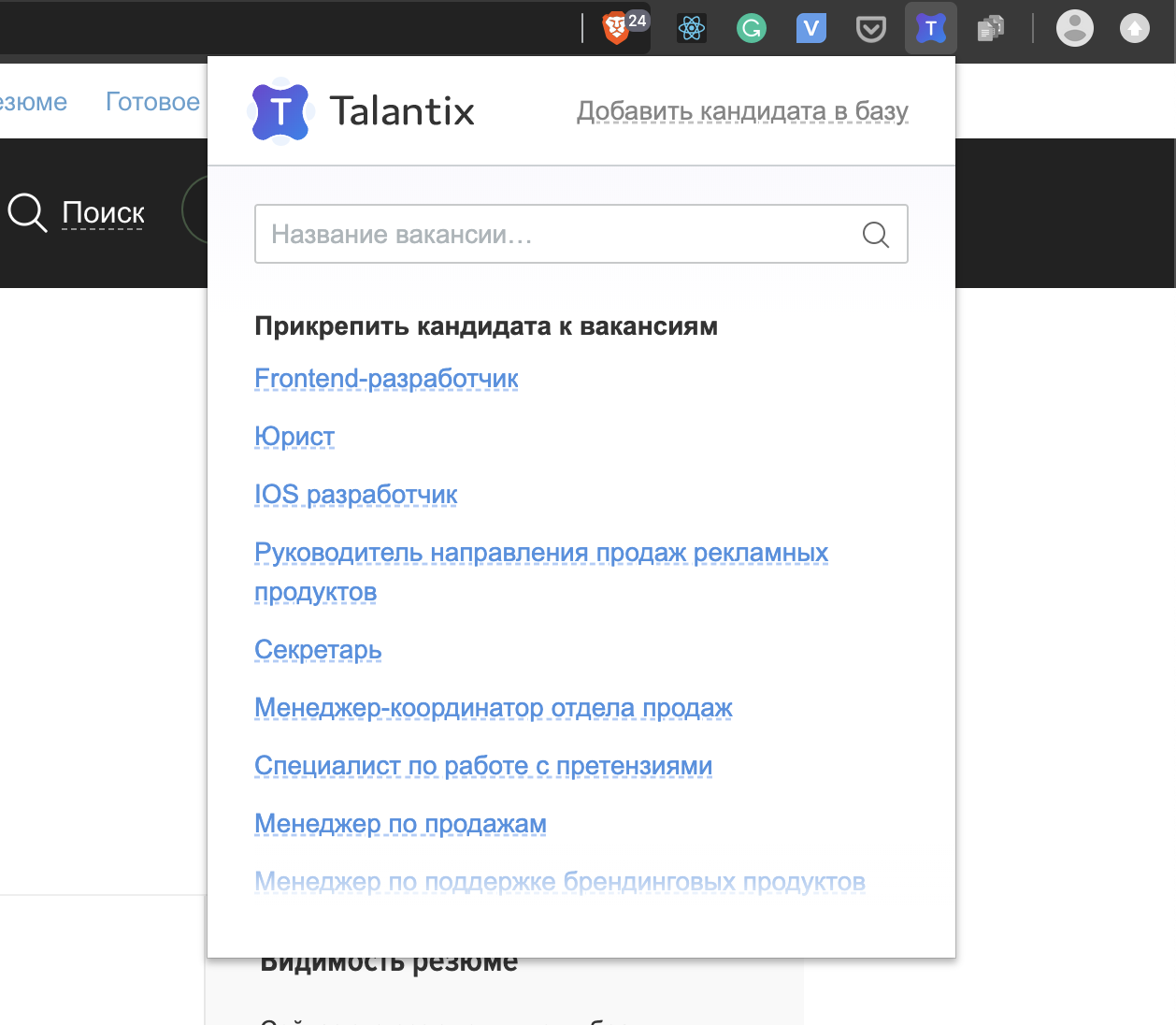The height and width of the screenshot is (1025, 1176).
Task: Open React Developer Tools extension icon
Action: coord(692,29)
